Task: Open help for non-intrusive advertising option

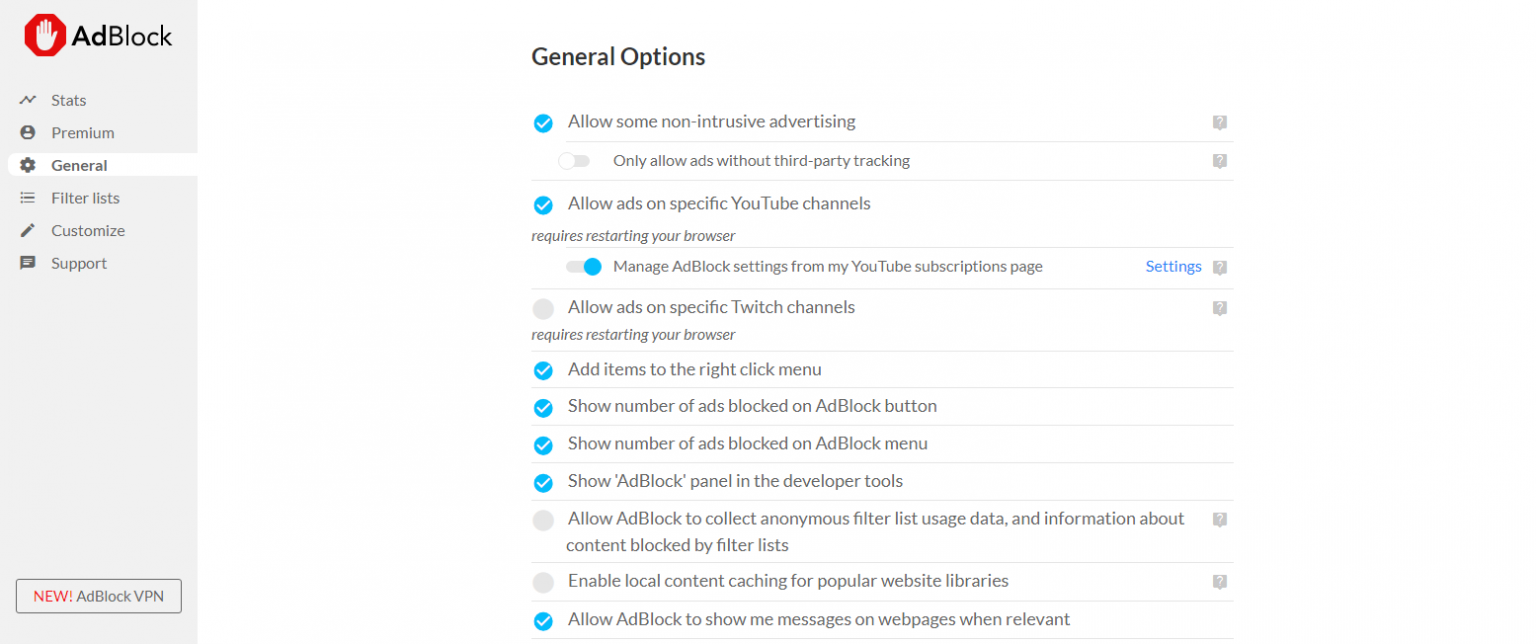Action: [x=1220, y=122]
